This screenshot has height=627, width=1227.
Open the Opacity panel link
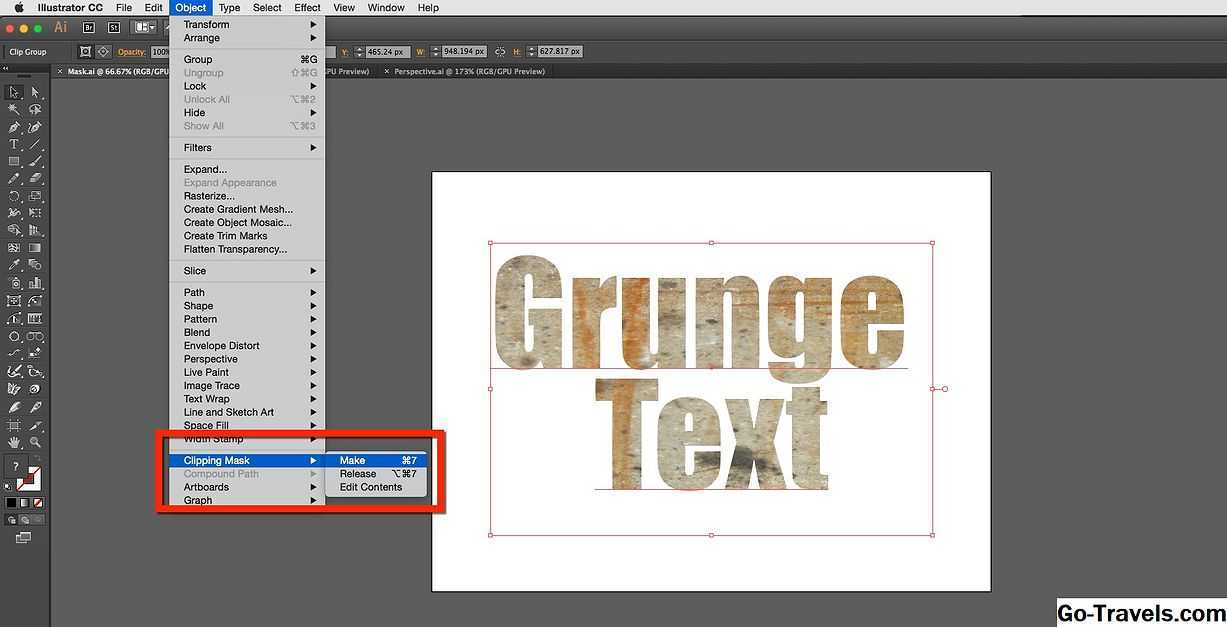(x=131, y=51)
